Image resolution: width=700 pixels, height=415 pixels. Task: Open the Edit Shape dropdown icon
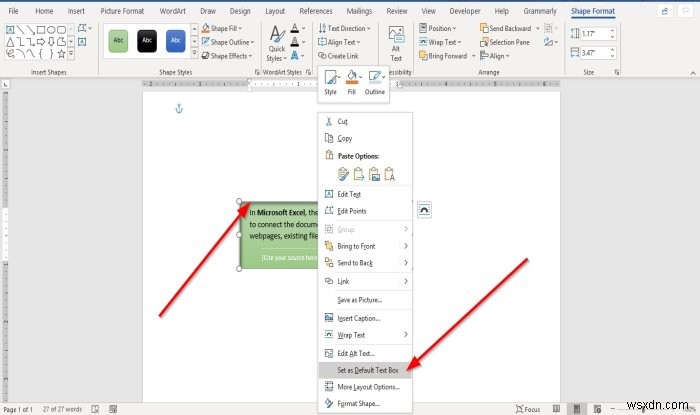point(84,28)
